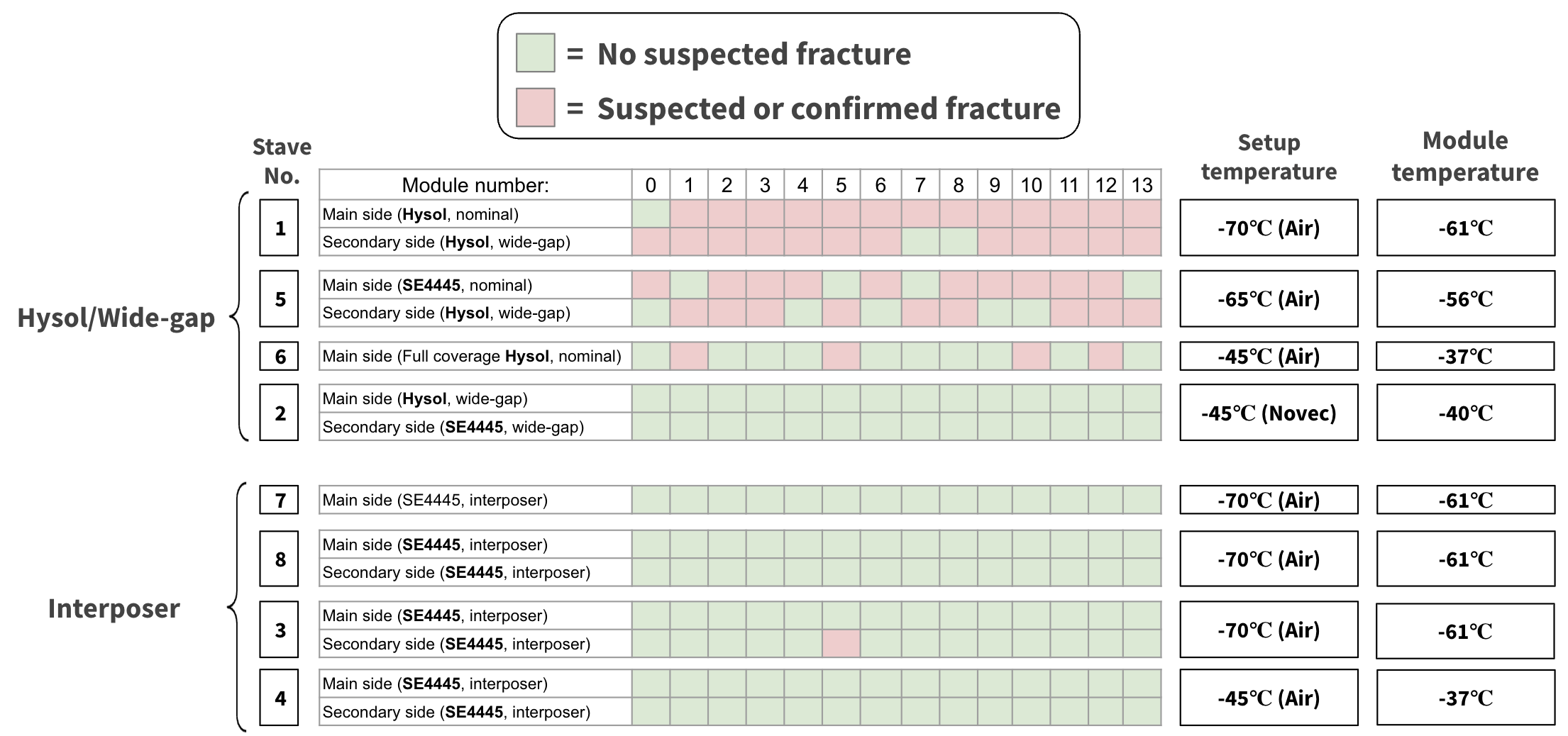
Task: Click the -45°C (Novec) setup temperature box
Action: click(1269, 413)
